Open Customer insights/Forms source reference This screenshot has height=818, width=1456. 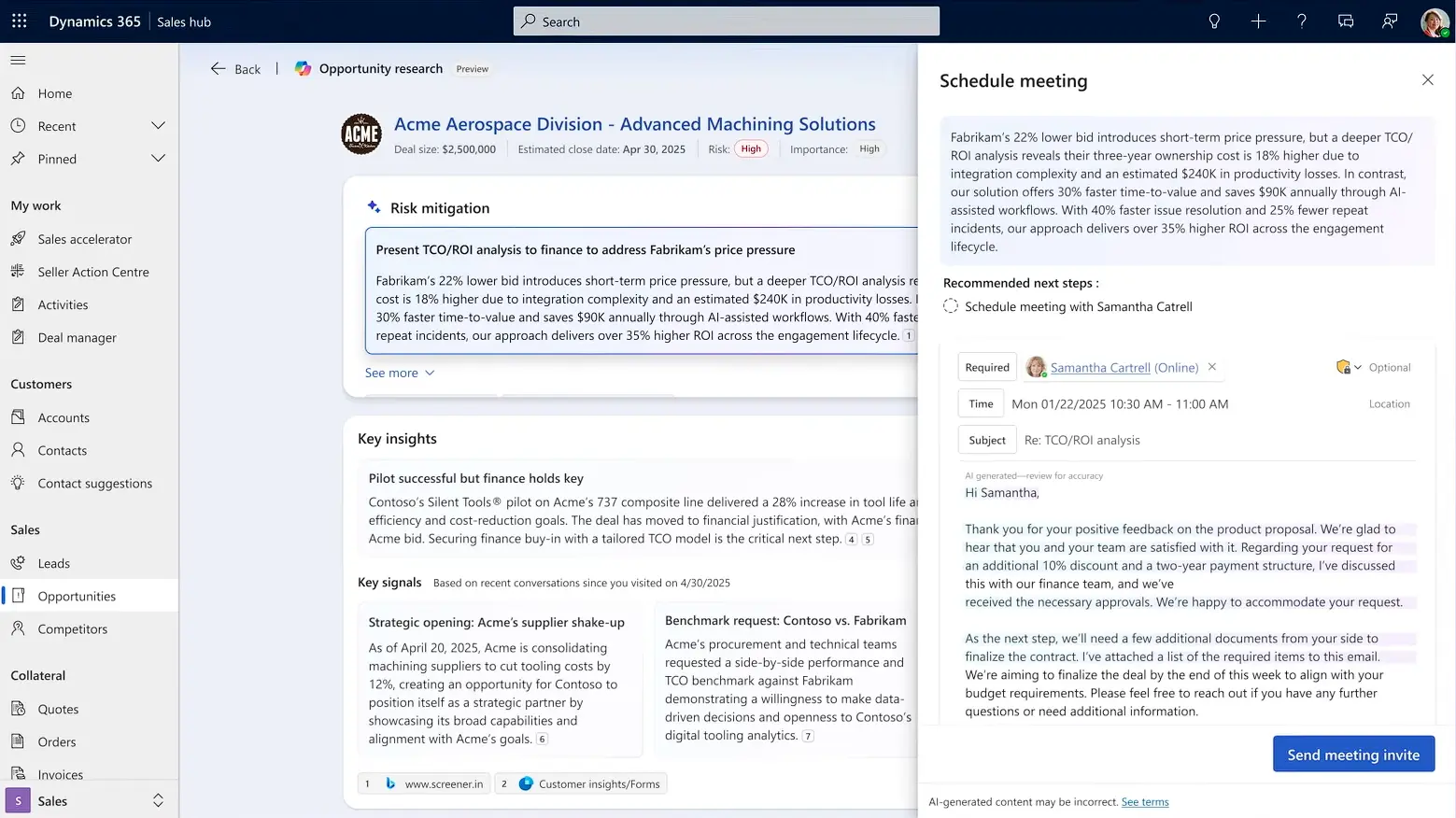click(580, 783)
